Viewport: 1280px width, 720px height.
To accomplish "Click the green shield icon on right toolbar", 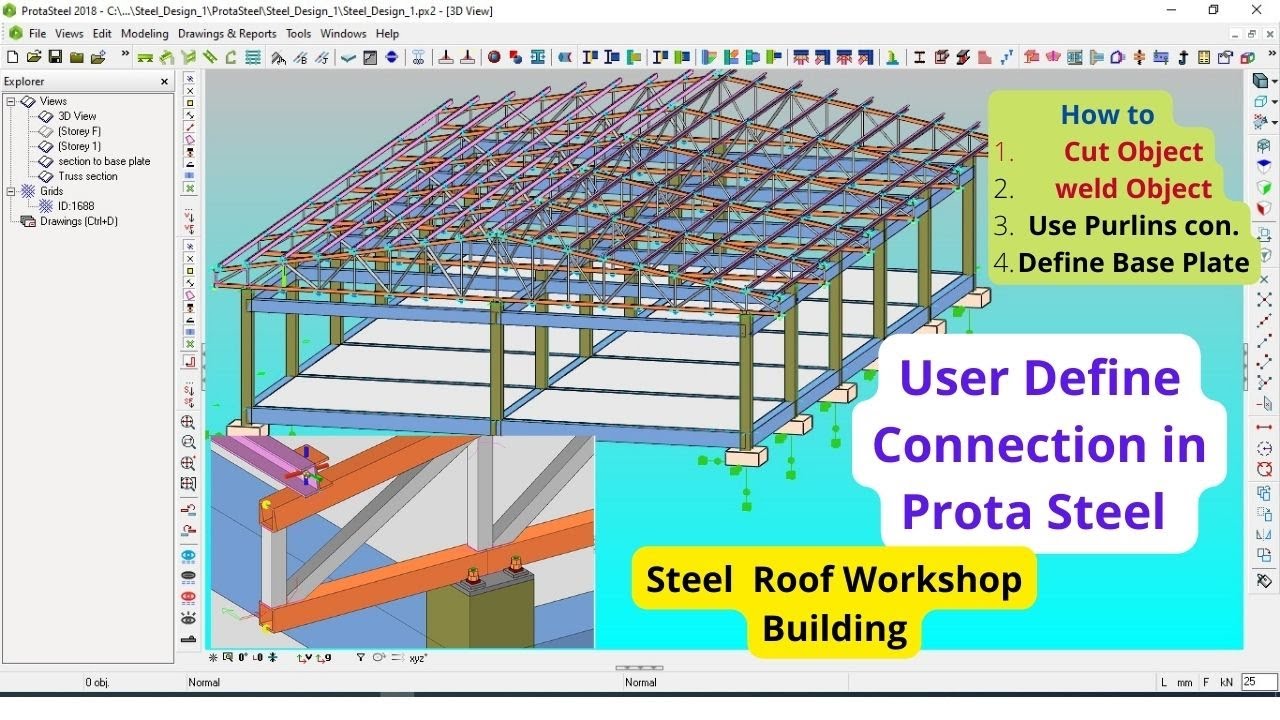I will tap(1264, 188).
